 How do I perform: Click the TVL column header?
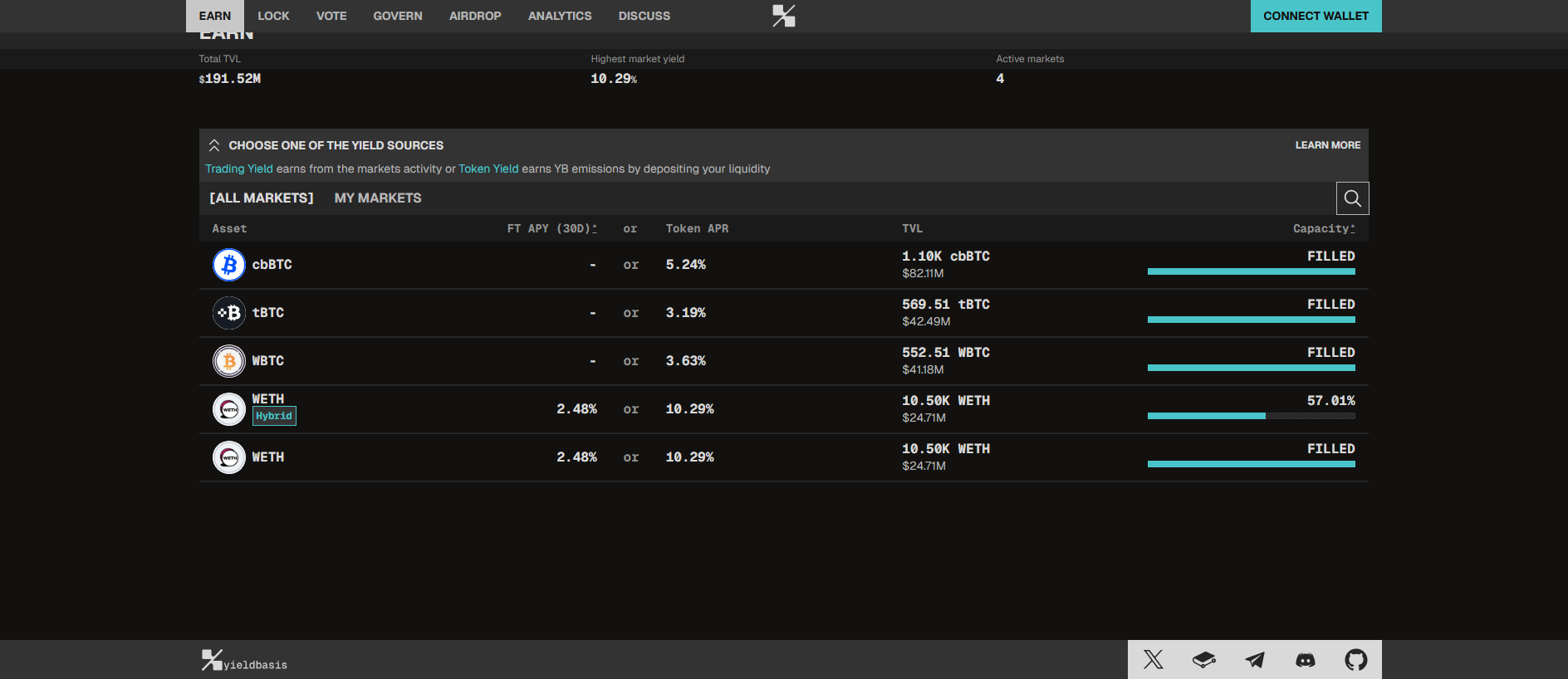(x=913, y=228)
